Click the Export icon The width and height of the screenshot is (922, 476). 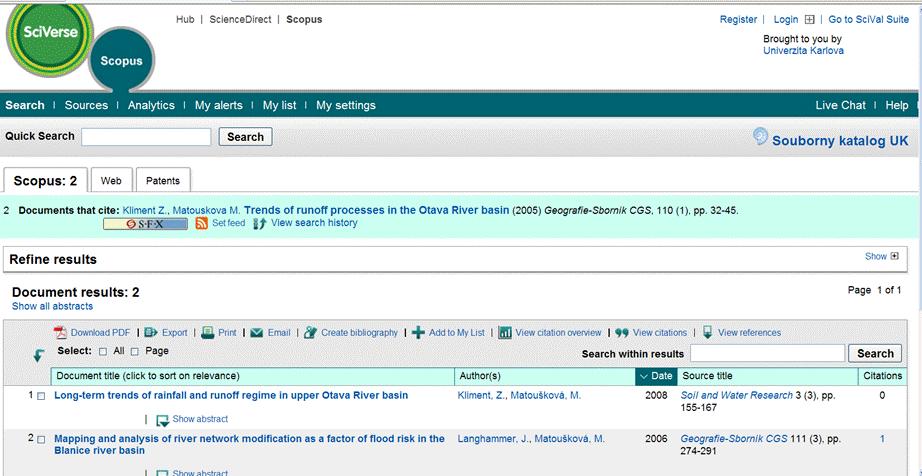click(x=151, y=333)
